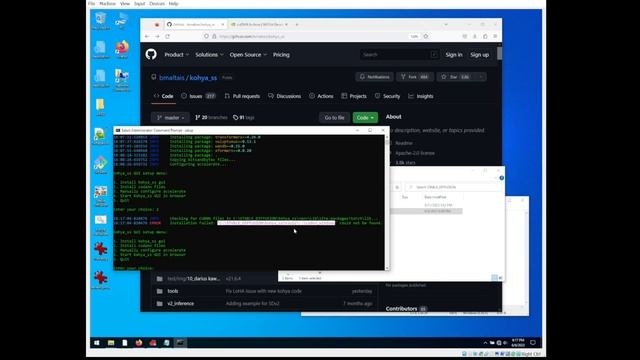
Task: Open the kohya_ss repository link
Action: 203,78
